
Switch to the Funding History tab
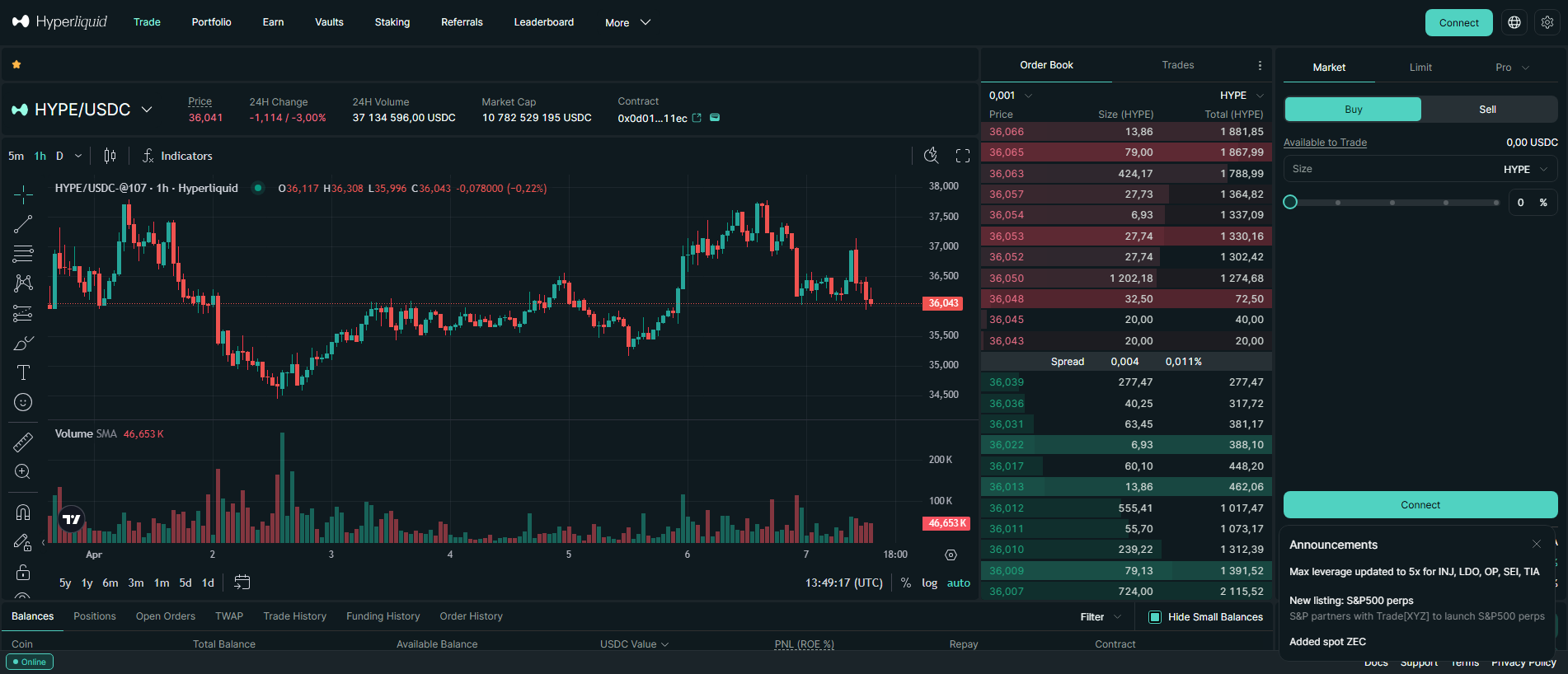pos(383,616)
